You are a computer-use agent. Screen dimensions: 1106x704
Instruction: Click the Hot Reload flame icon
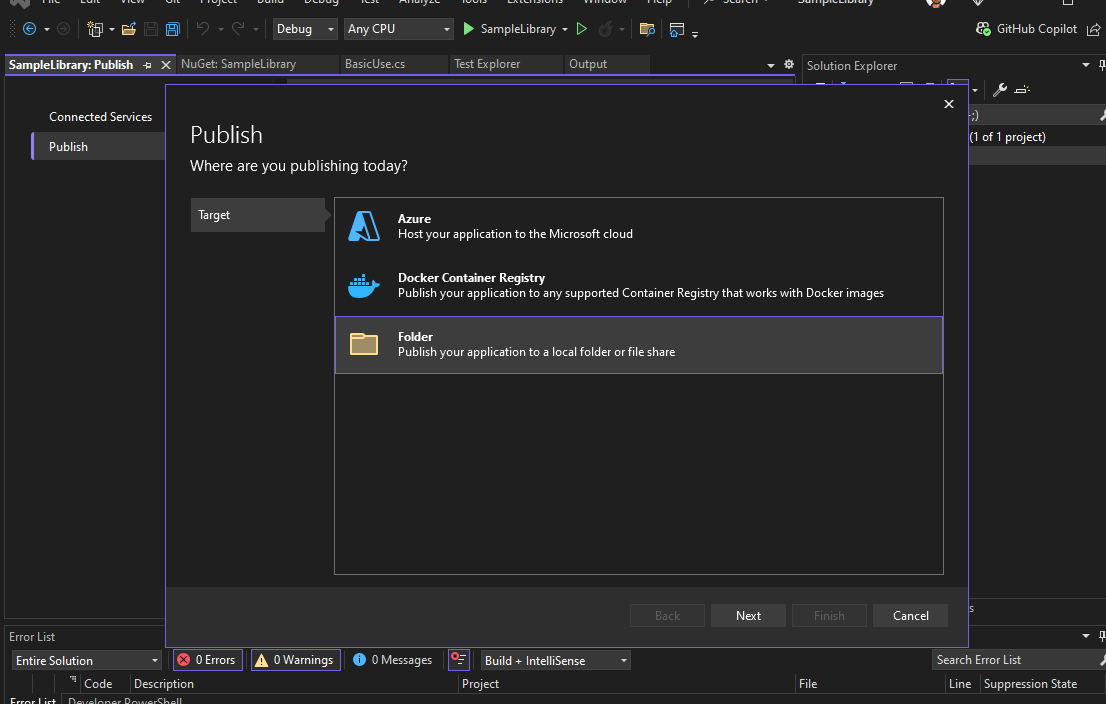tap(605, 29)
